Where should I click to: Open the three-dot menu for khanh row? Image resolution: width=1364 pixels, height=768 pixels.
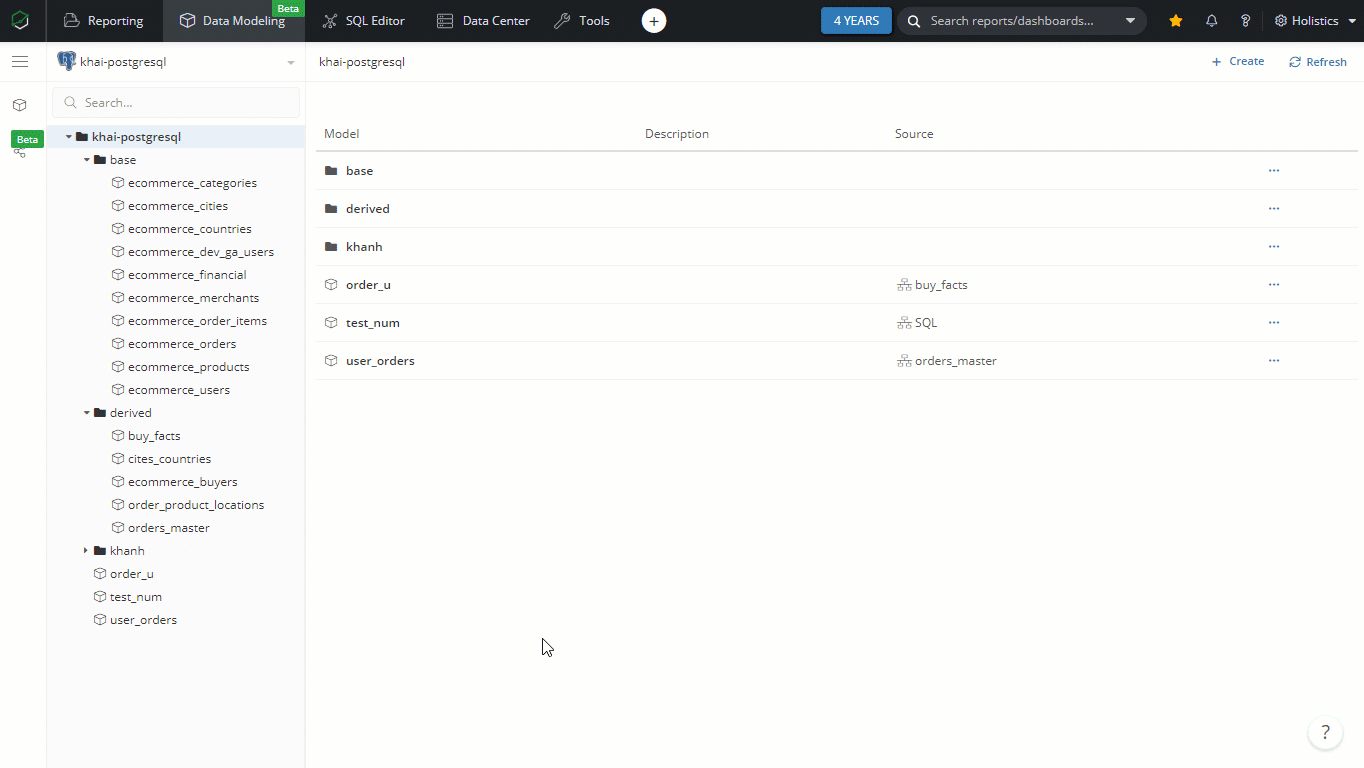(1274, 247)
